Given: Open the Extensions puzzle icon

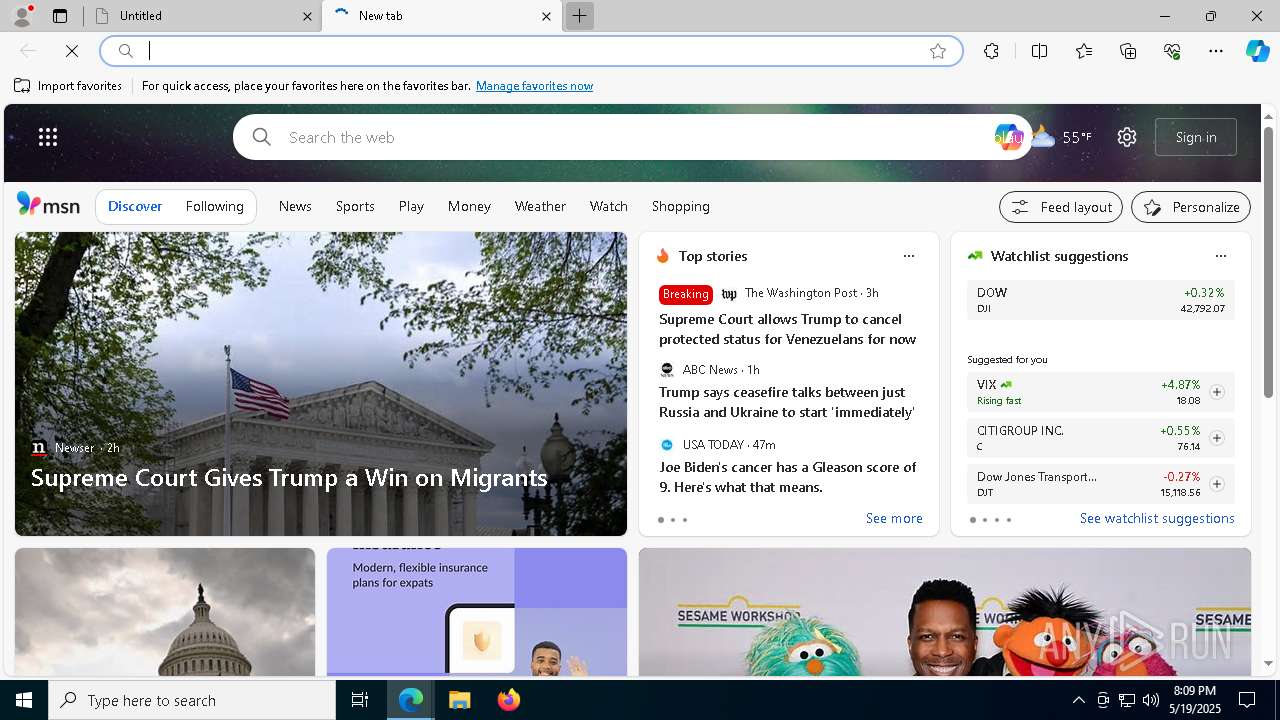Looking at the screenshot, I should point(991,51).
